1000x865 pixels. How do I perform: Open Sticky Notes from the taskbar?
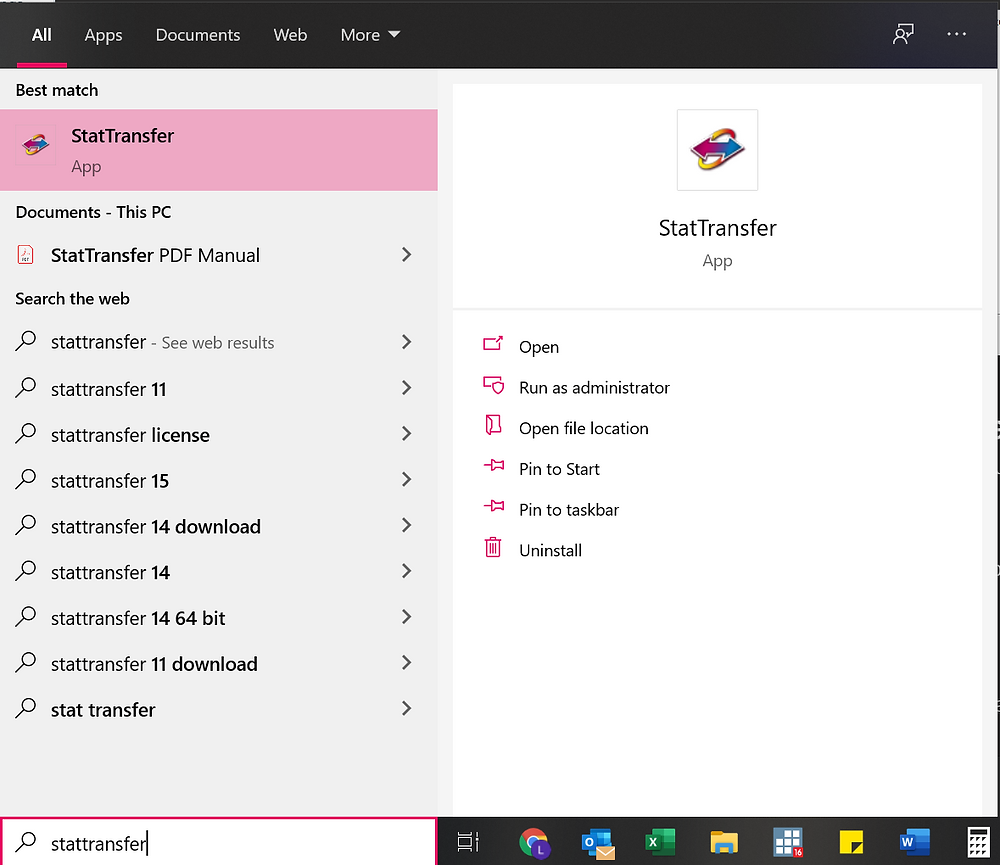(851, 842)
